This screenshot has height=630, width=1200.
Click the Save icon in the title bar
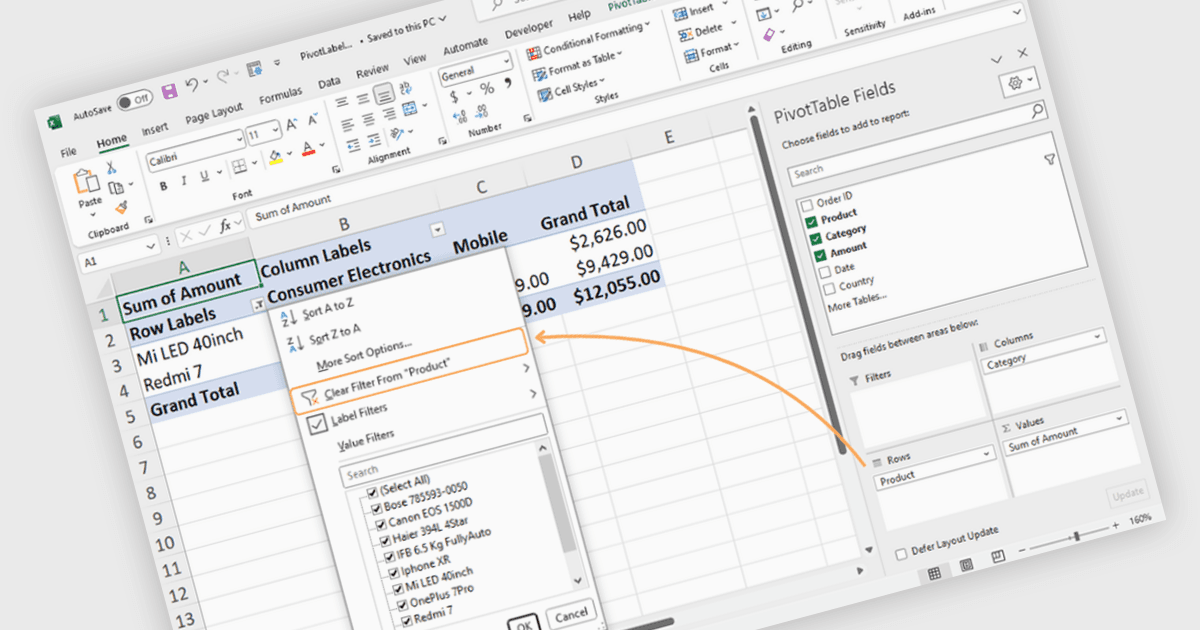(x=169, y=91)
